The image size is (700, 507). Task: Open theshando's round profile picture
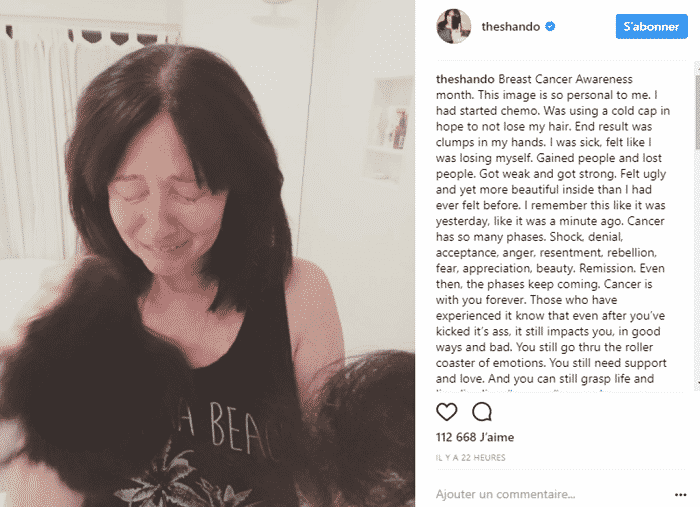tap(454, 26)
